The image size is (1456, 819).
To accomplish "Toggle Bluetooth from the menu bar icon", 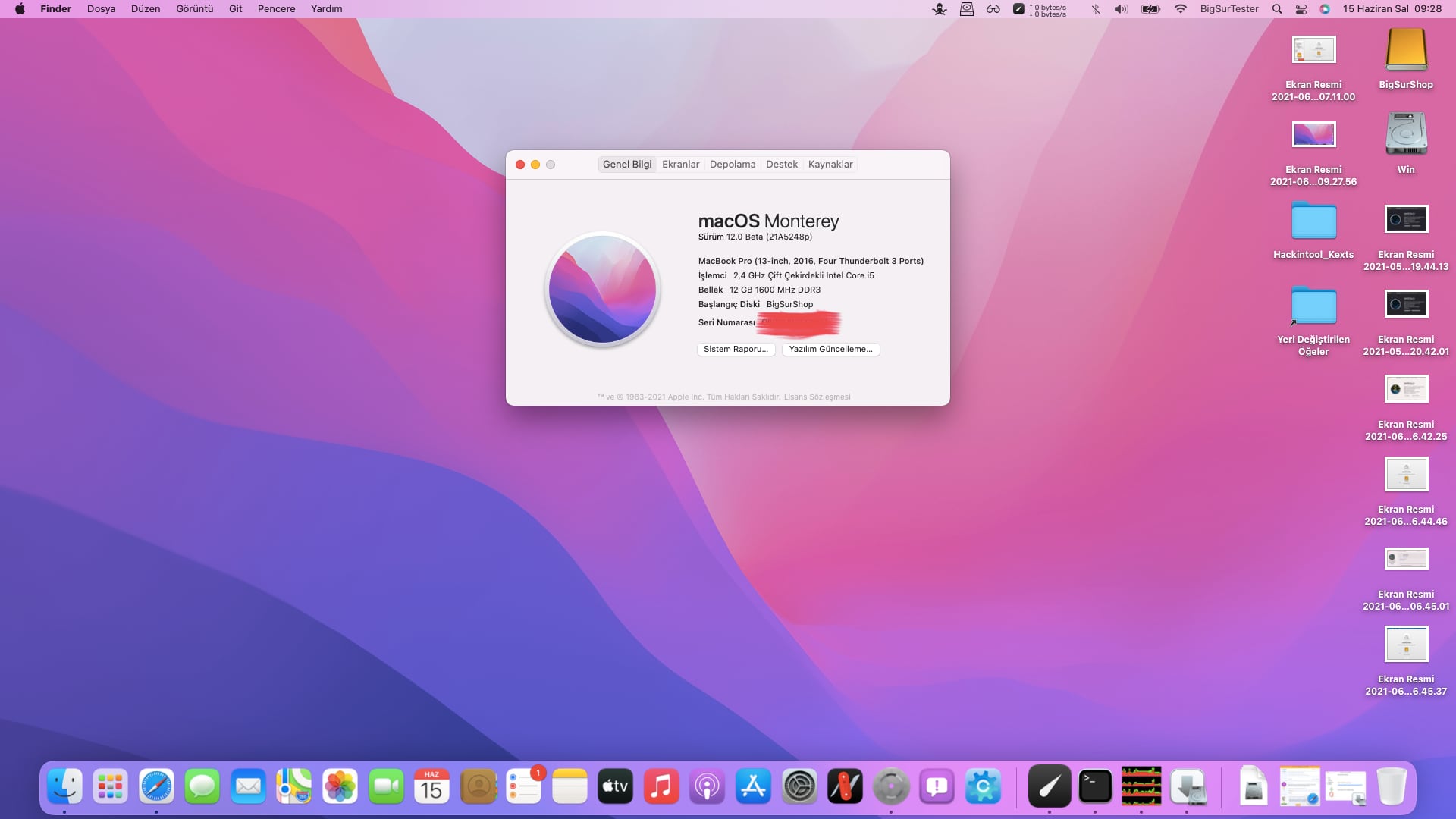I will pos(1095,9).
